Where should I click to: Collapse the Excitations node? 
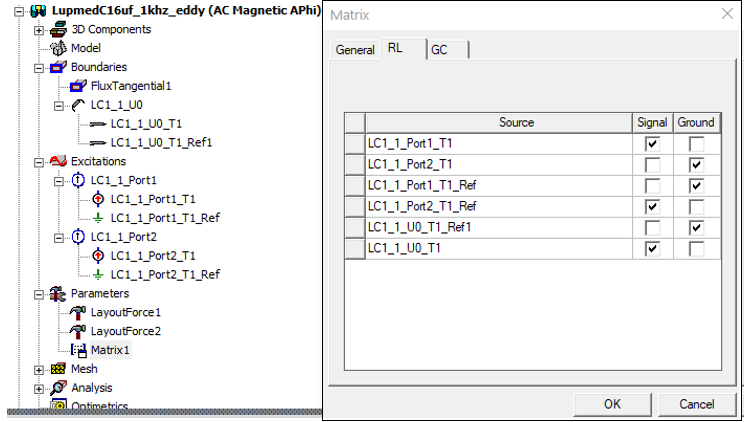[x=39, y=162]
